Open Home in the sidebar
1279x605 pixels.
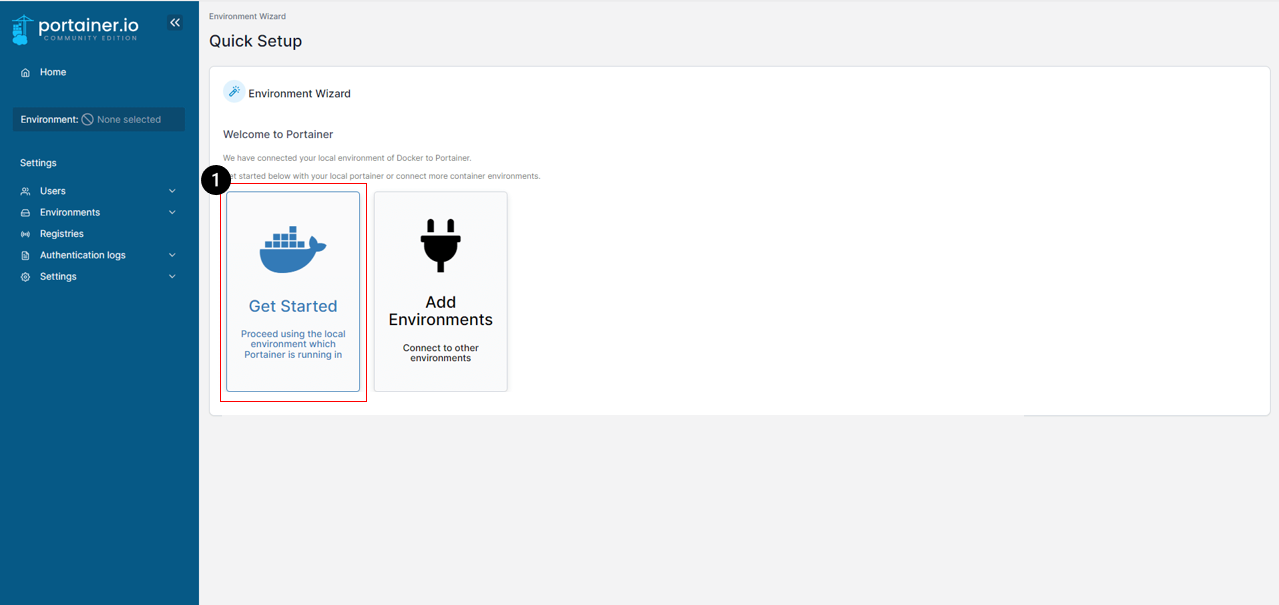click(x=53, y=72)
